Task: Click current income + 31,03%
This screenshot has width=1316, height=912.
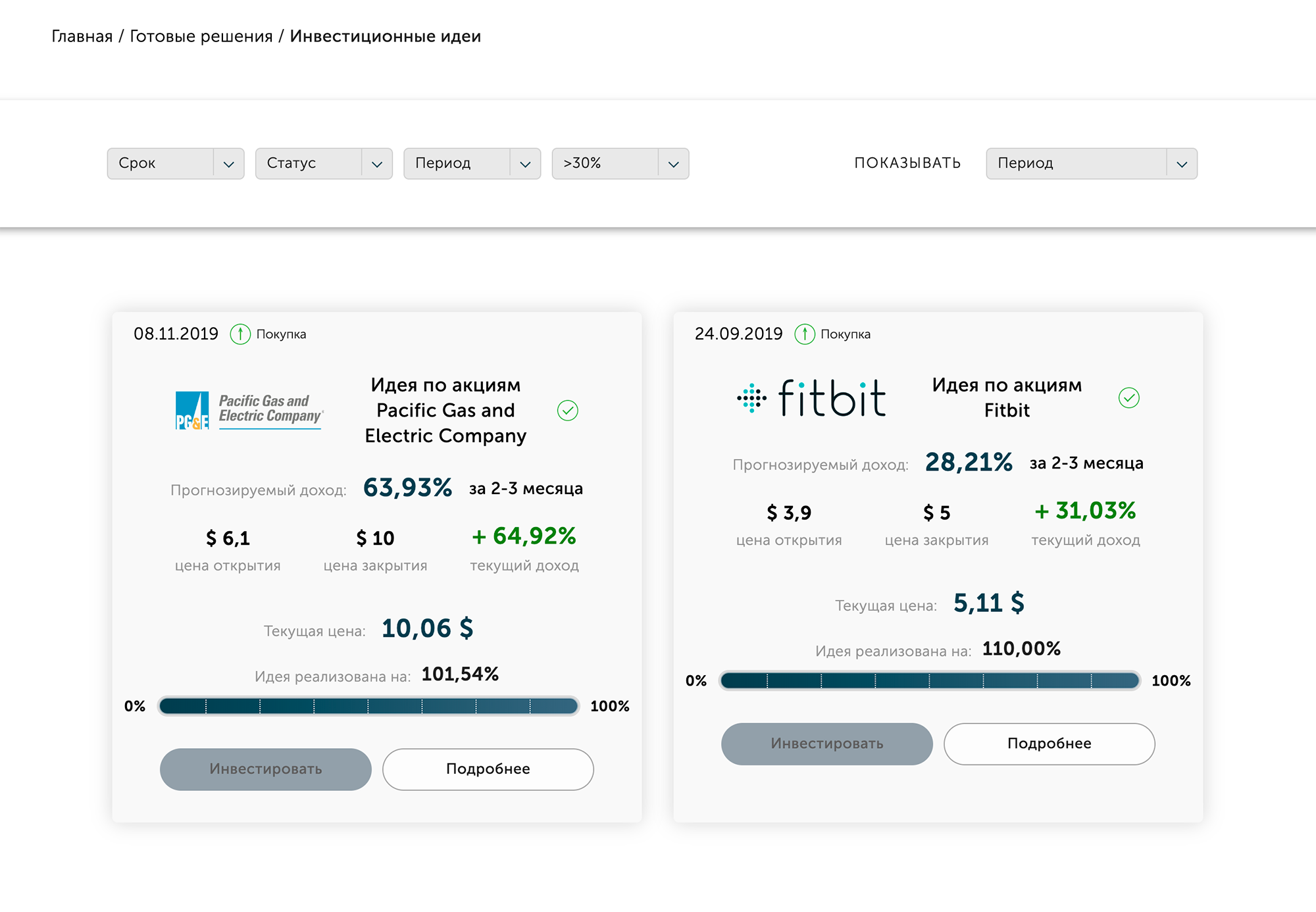Action: coord(1085,511)
